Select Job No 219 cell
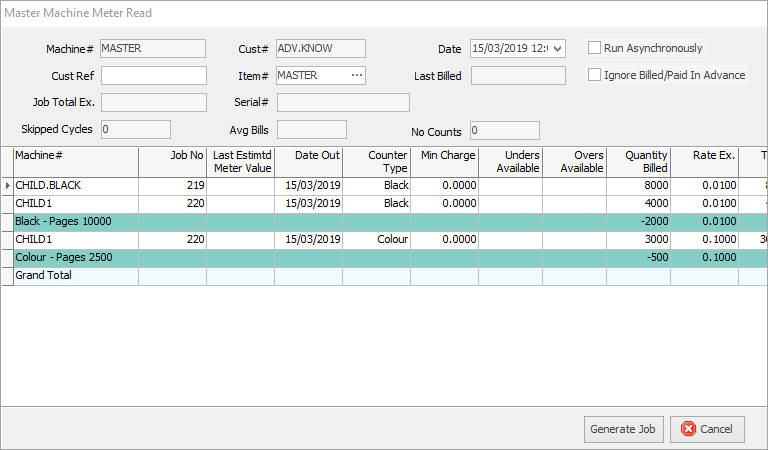Viewport: 768px width, 450px height. 172,185
